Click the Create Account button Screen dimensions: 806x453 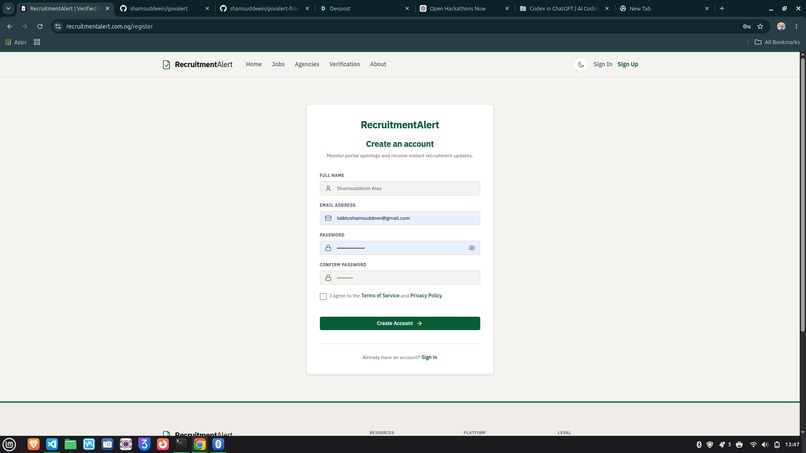pyautogui.click(x=399, y=323)
